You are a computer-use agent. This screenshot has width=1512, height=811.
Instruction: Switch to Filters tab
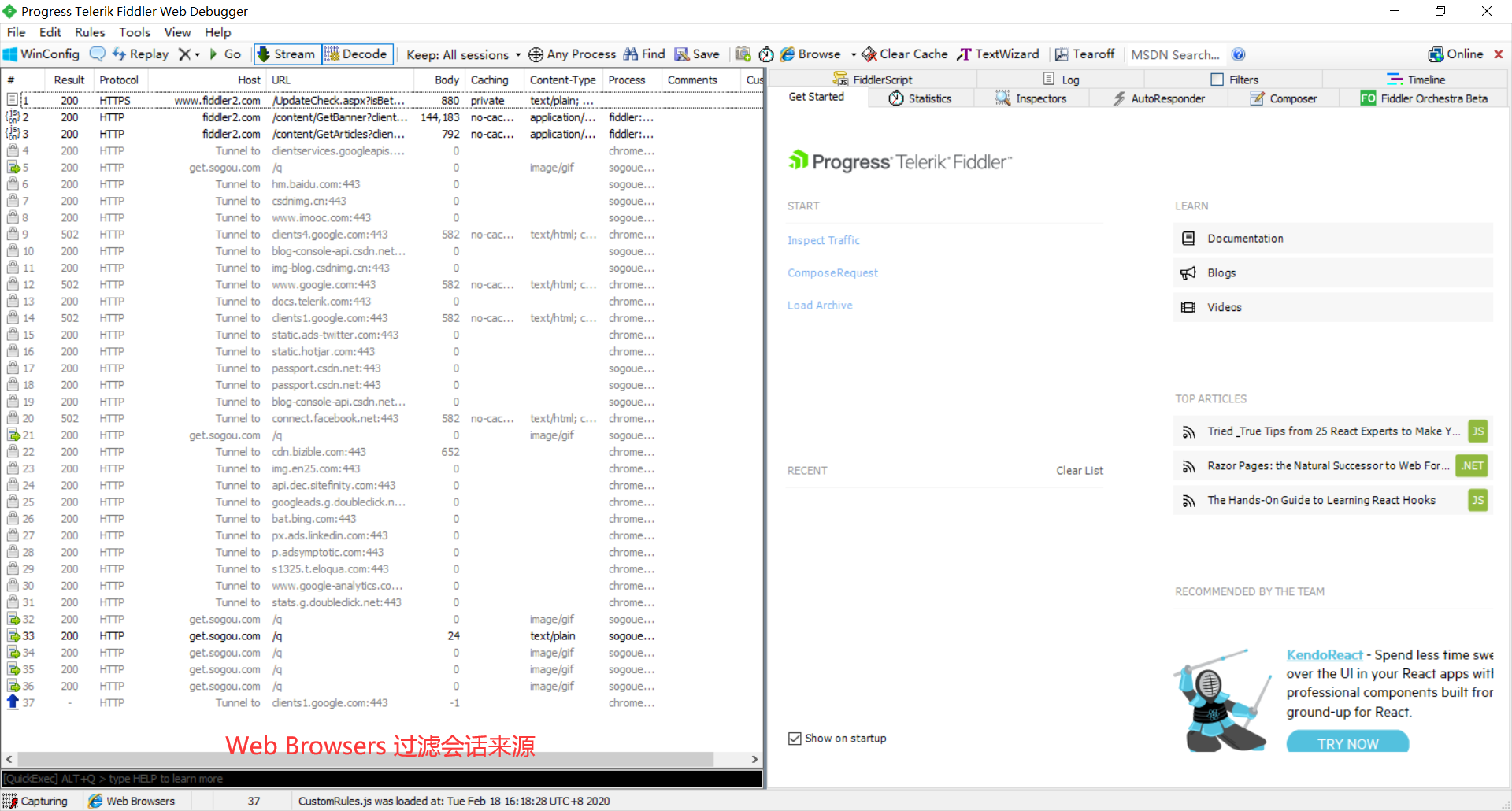tap(1234, 80)
